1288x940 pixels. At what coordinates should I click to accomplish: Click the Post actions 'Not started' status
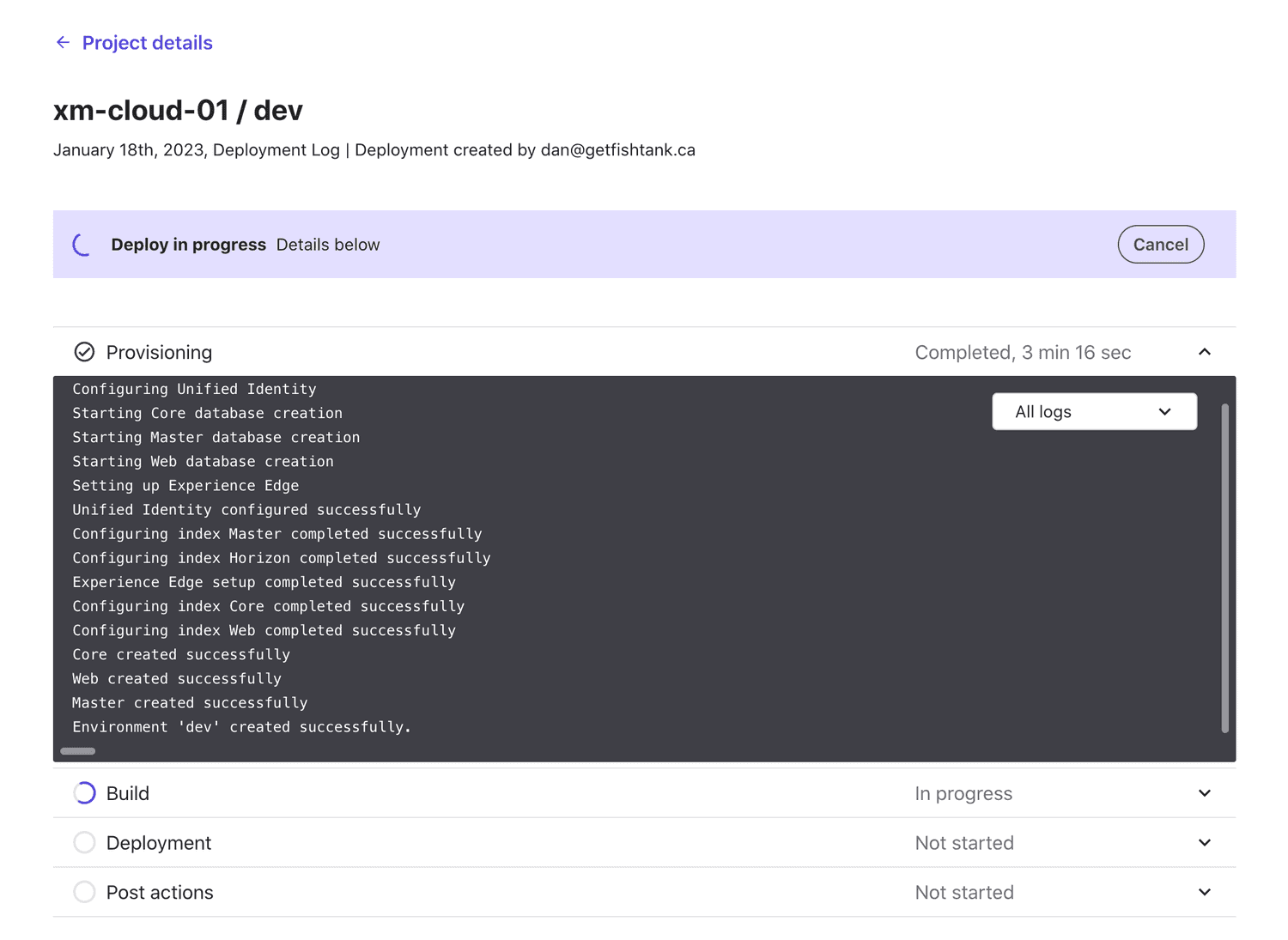tap(964, 893)
